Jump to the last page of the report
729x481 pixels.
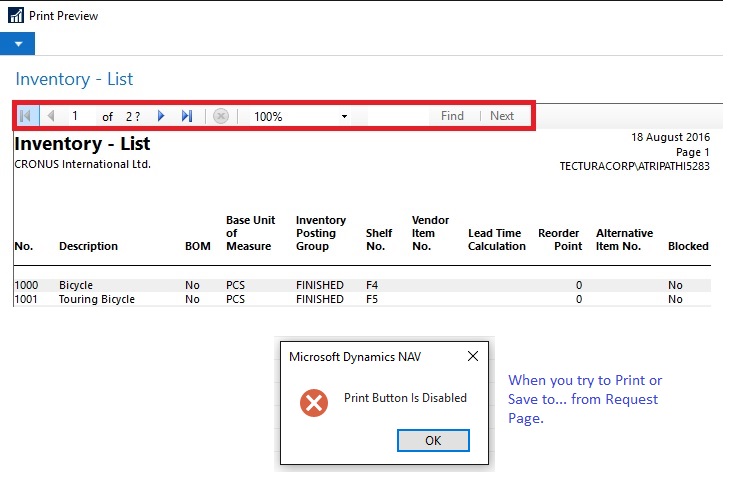pos(187,116)
